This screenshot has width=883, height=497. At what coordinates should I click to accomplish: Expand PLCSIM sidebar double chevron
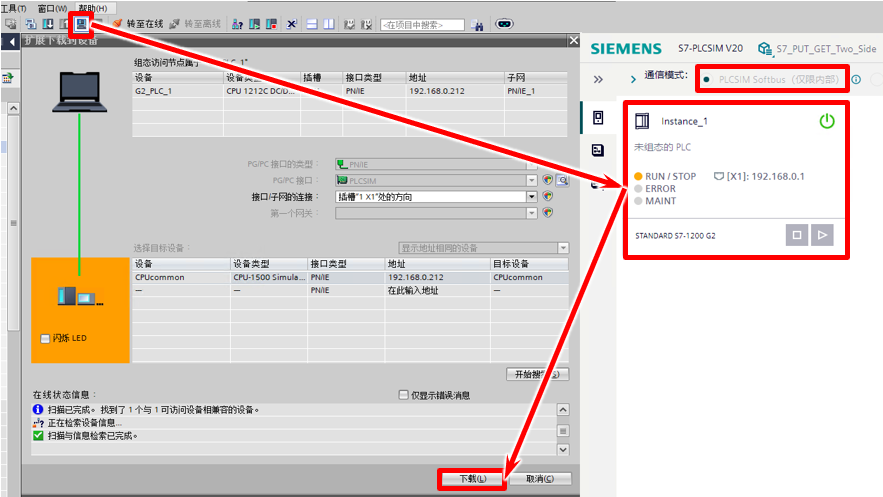[x=598, y=79]
